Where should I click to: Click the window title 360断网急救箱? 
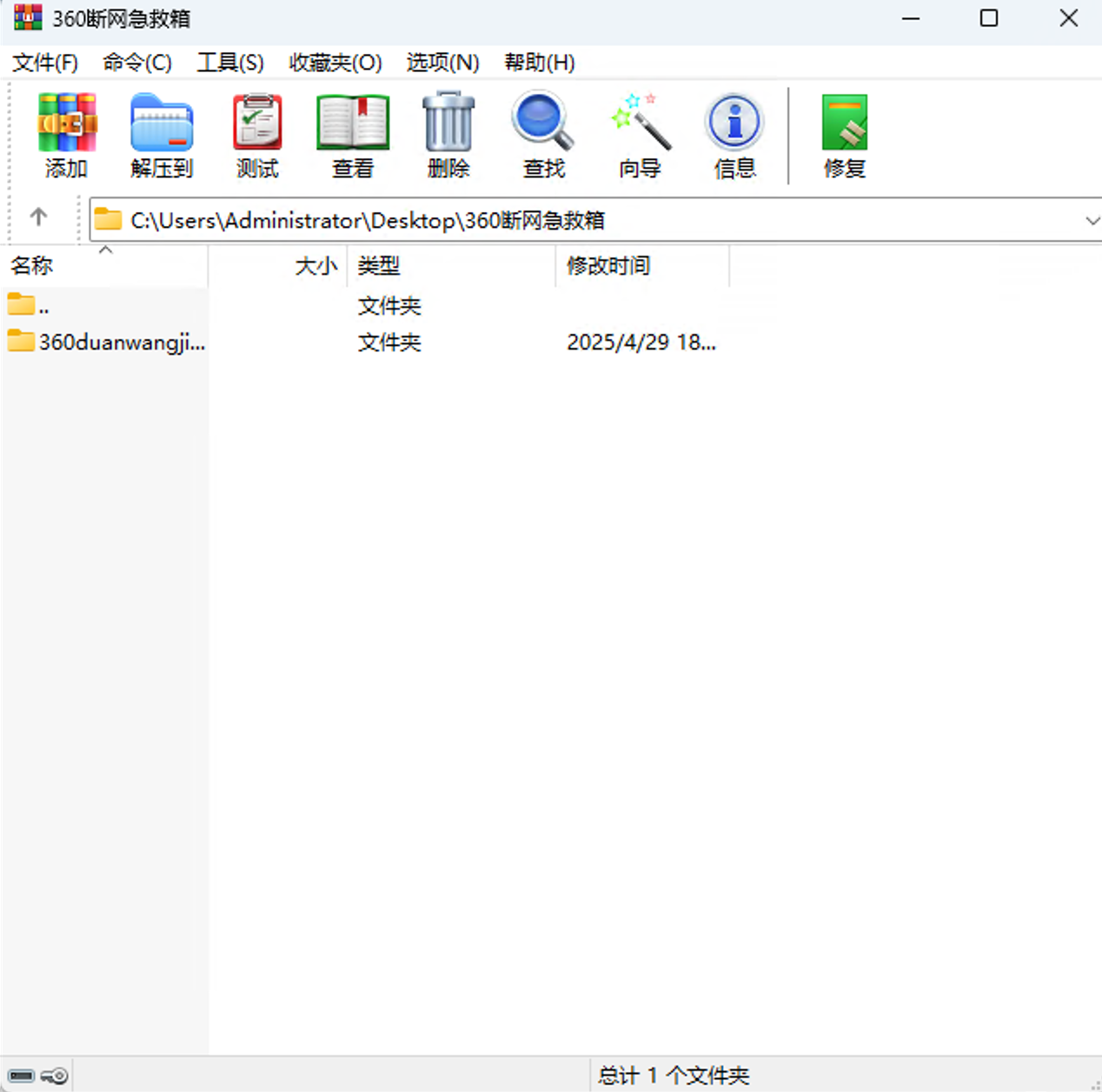[122, 18]
